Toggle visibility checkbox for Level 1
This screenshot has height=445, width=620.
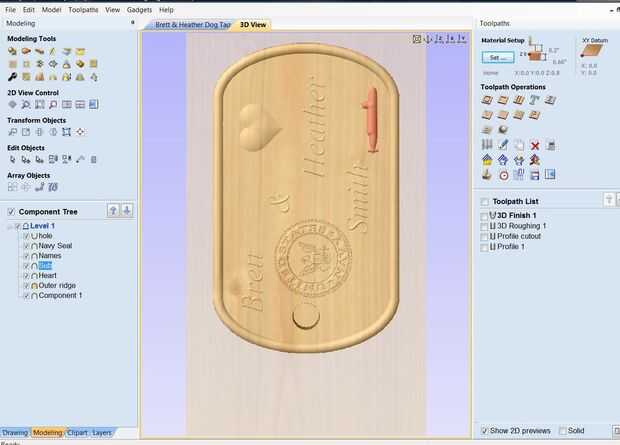tap(17, 226)
